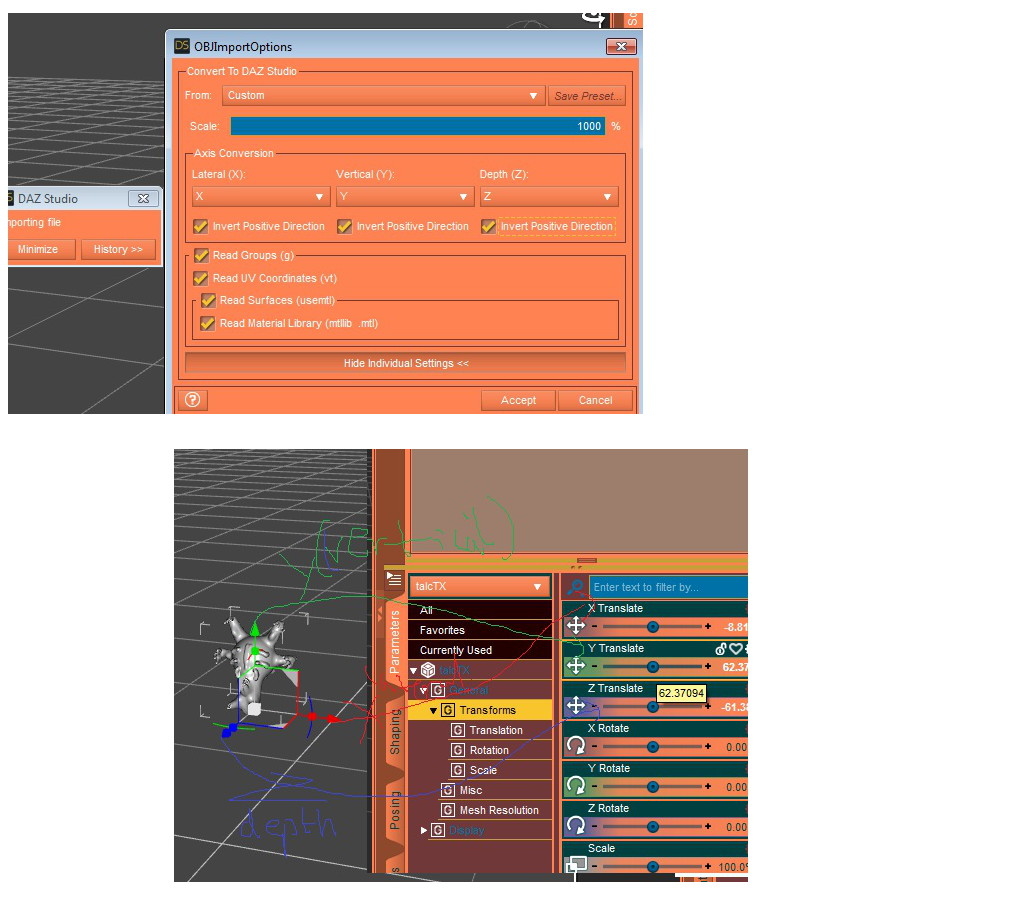Click the X Rotate slider handle

(x=652, y=746)
